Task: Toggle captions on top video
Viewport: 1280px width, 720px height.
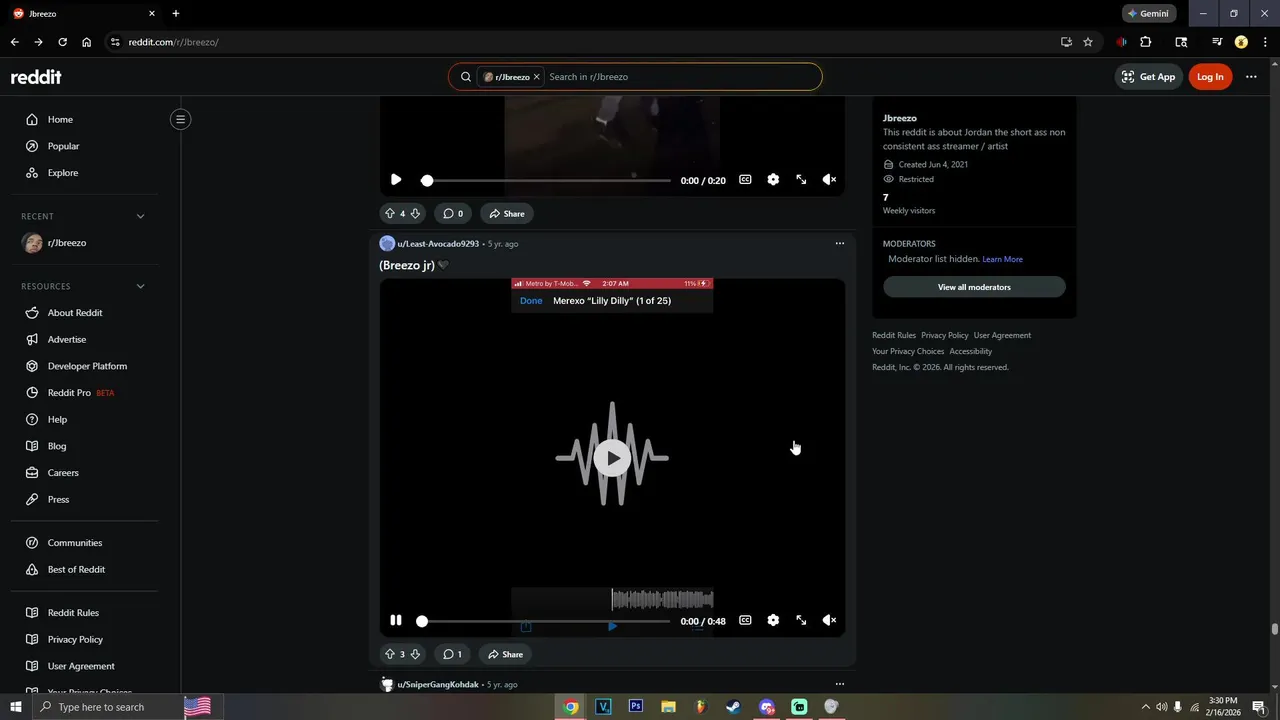Action: tap(745, 180)
